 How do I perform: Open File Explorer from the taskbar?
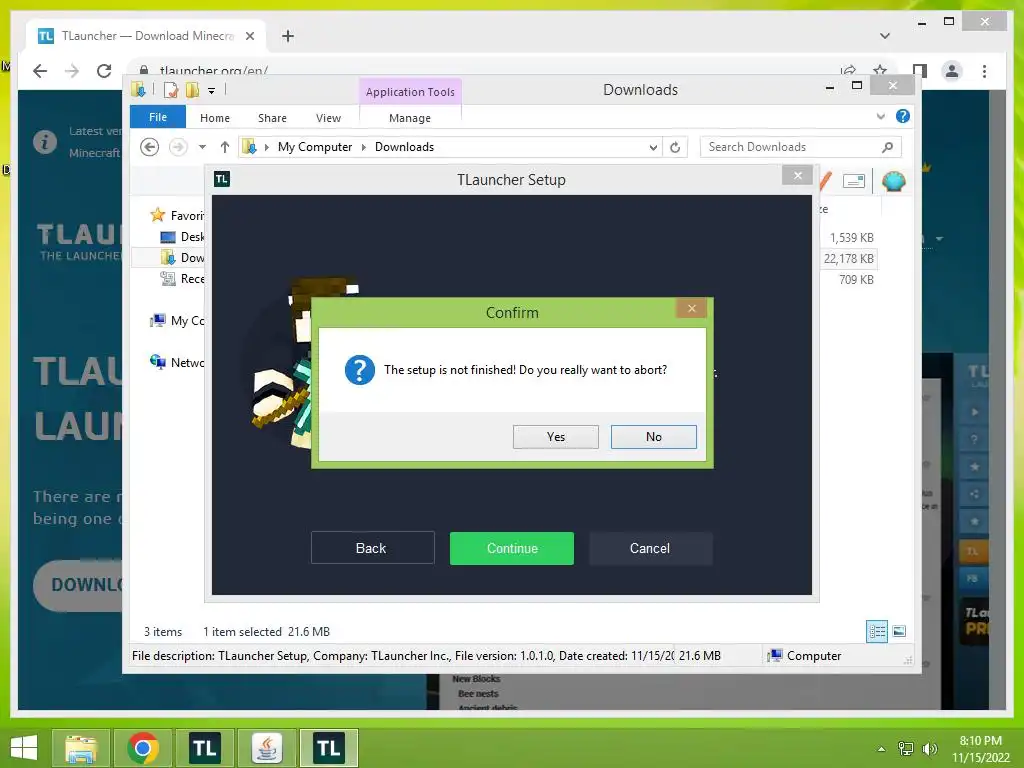coord(81,748)
